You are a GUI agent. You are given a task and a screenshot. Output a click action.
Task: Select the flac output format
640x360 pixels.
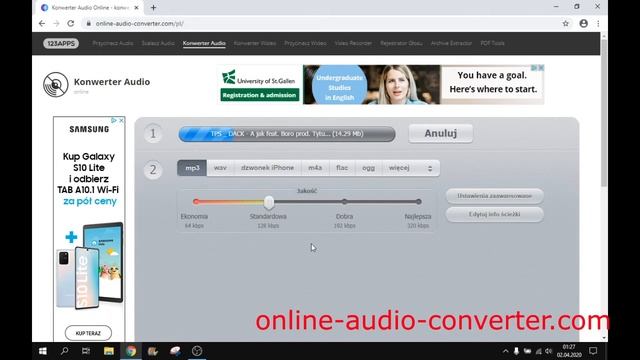coord(342,168)
